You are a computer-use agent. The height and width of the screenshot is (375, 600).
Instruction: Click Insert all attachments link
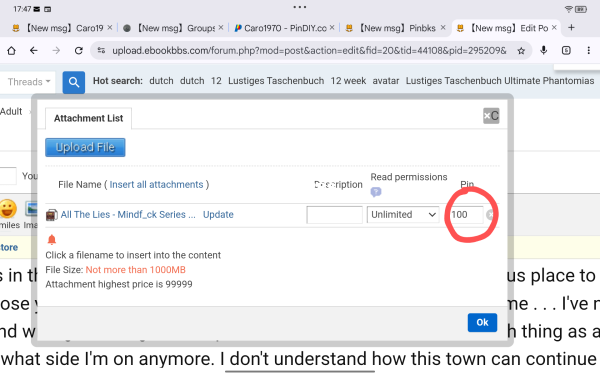coord(156,184)
